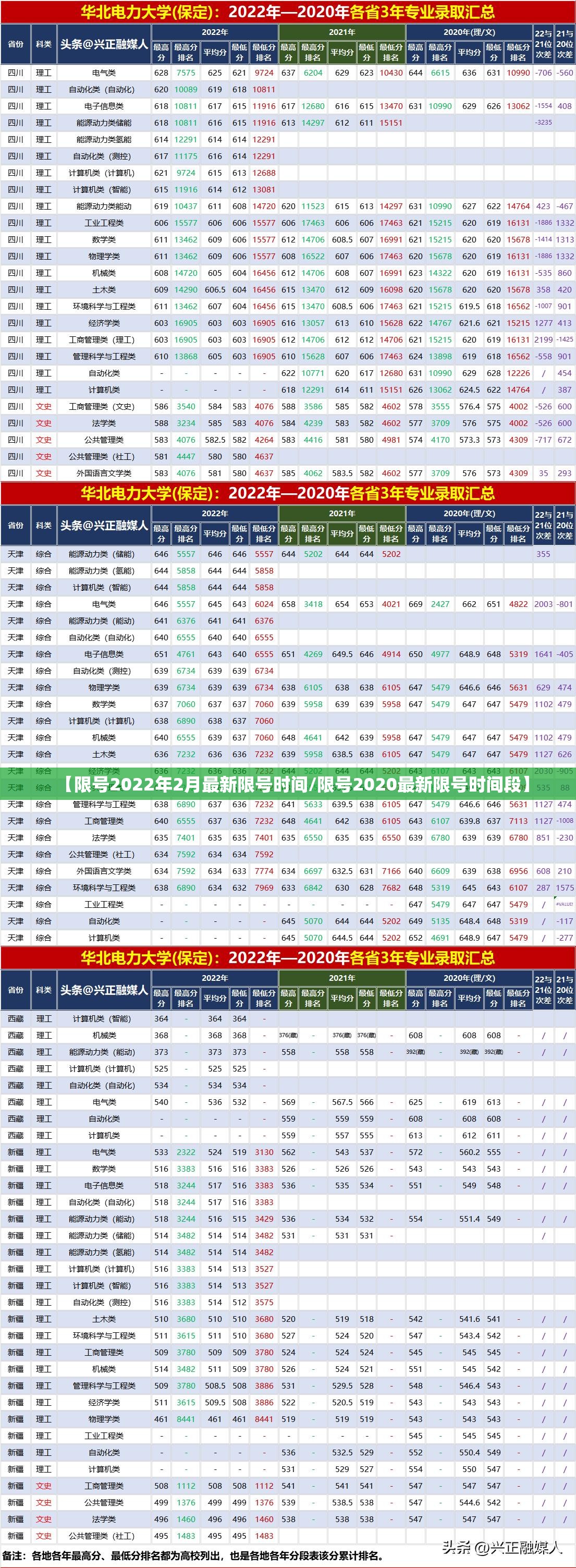
Task: Click rank 10437 in 四川 能源动力类能动 row
Action: tap(186, 206)
